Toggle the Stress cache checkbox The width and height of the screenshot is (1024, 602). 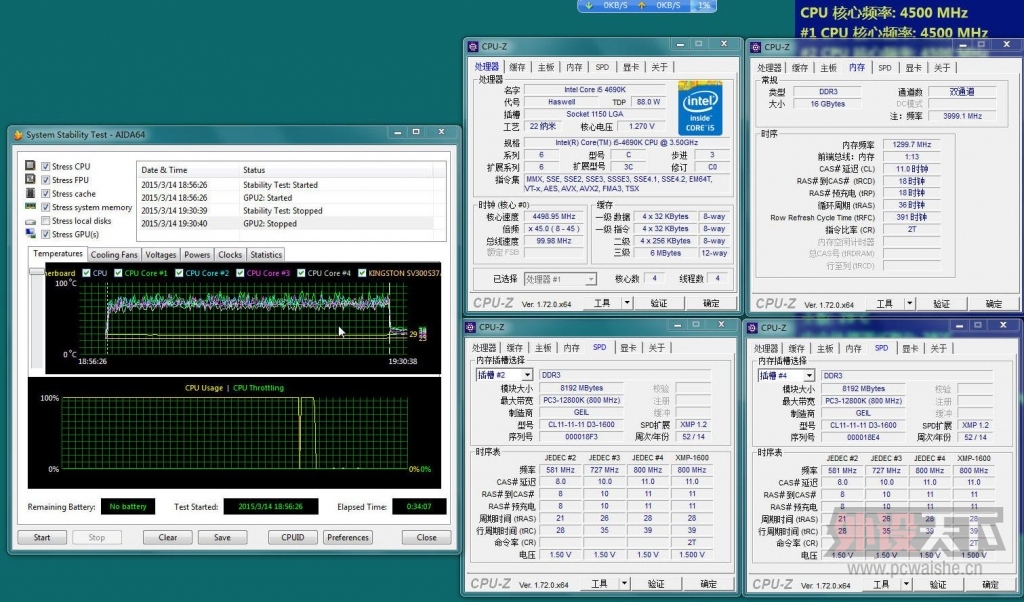pos(46,194)
